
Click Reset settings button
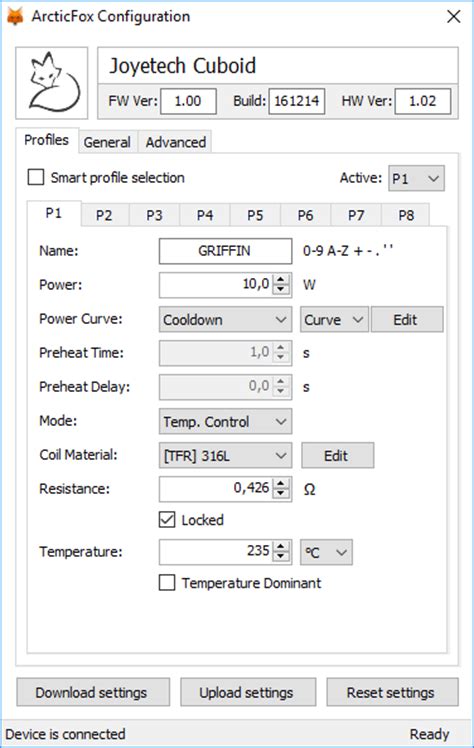(x=392, y=692)
